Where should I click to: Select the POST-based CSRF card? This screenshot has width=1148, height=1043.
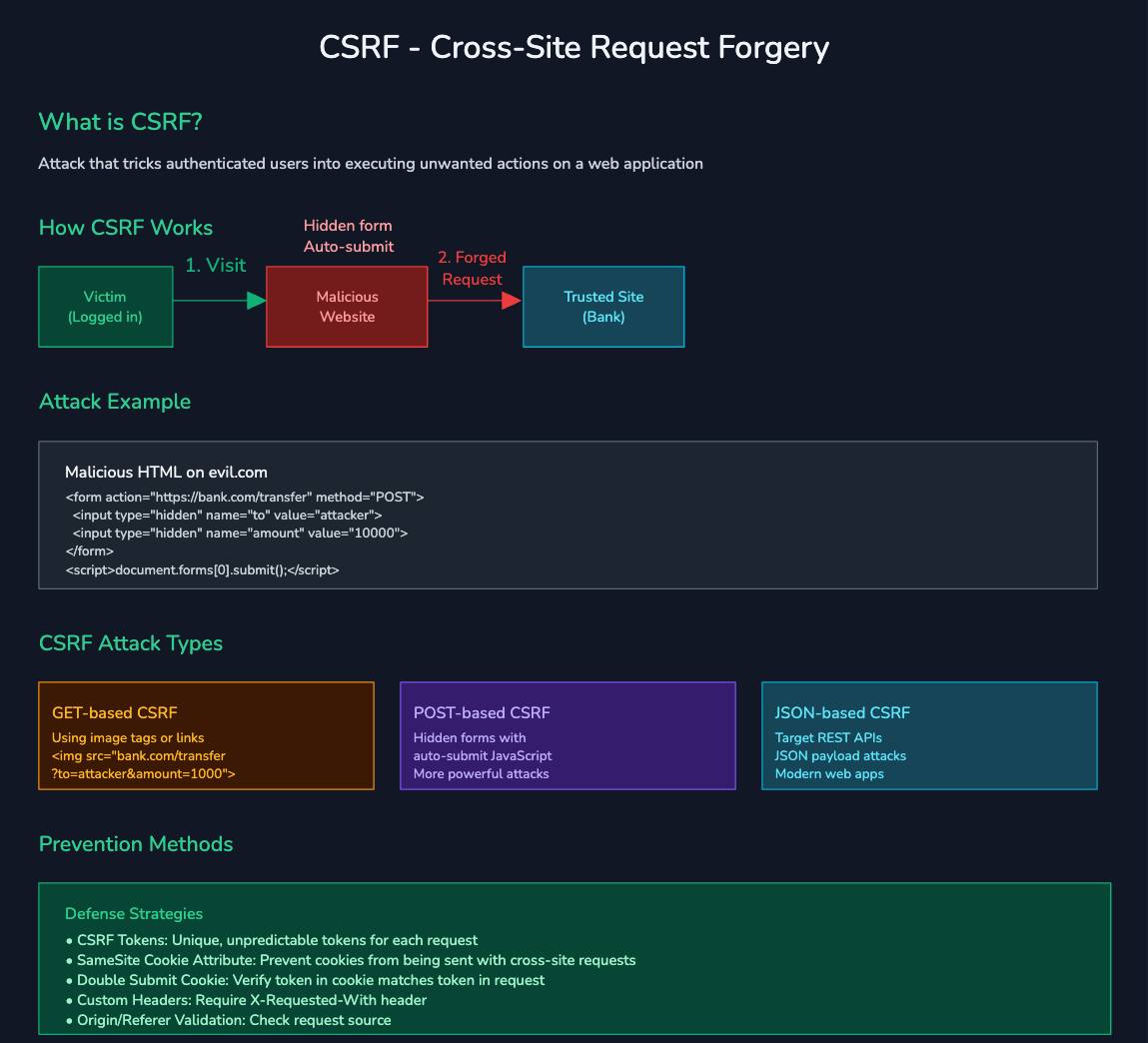point(568,735)
